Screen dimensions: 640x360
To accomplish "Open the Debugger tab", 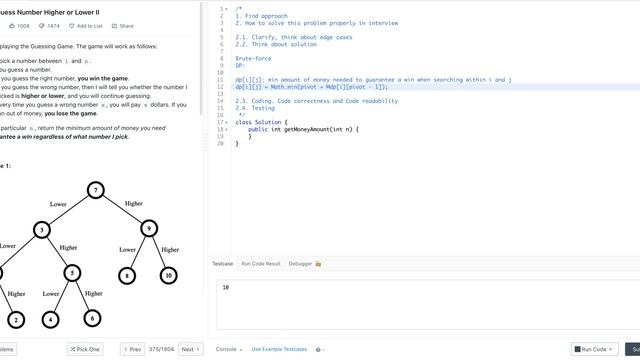I will (x=300, y=264).
